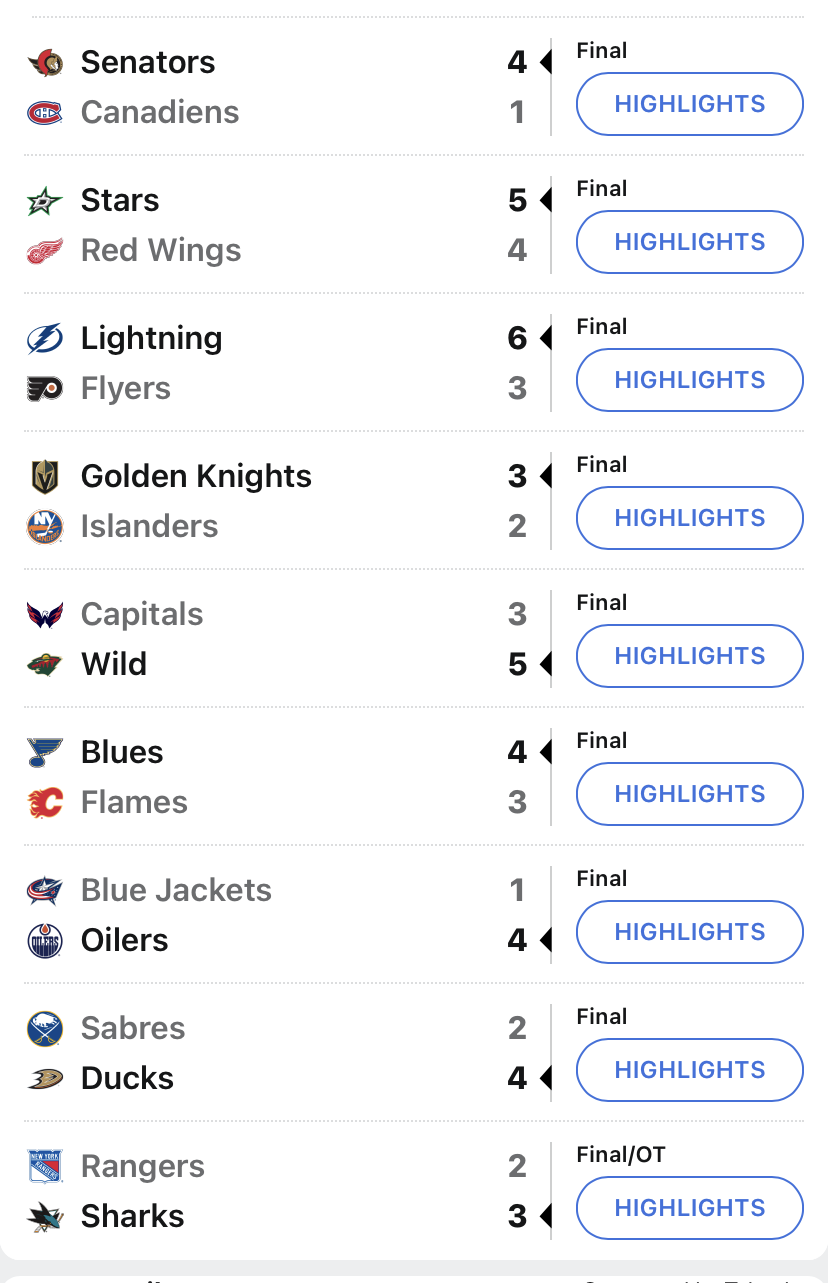828x1283 pixels.
Task: Click the Golden Knights logo
Action: coord(45,477)
